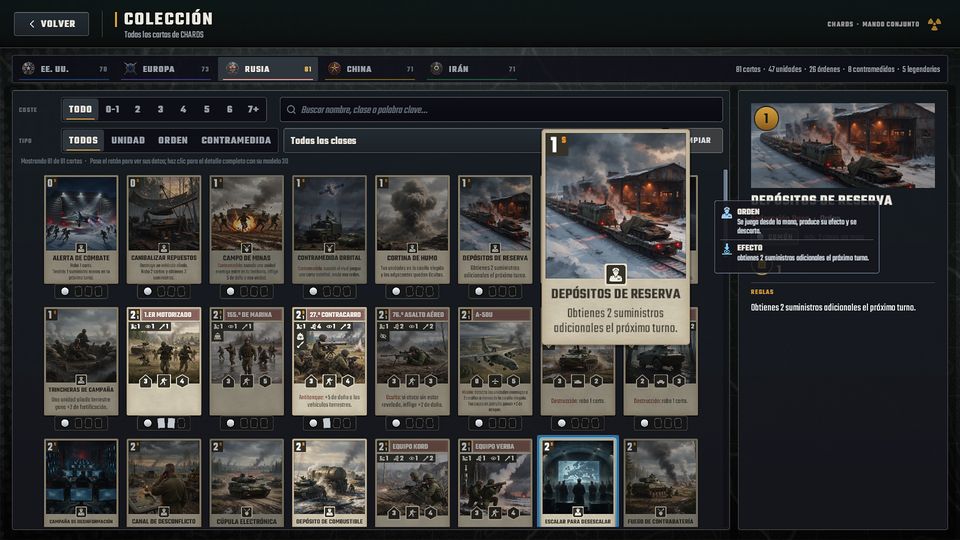Click infantry icon on 1.er Motorizado card

[163, 381]
